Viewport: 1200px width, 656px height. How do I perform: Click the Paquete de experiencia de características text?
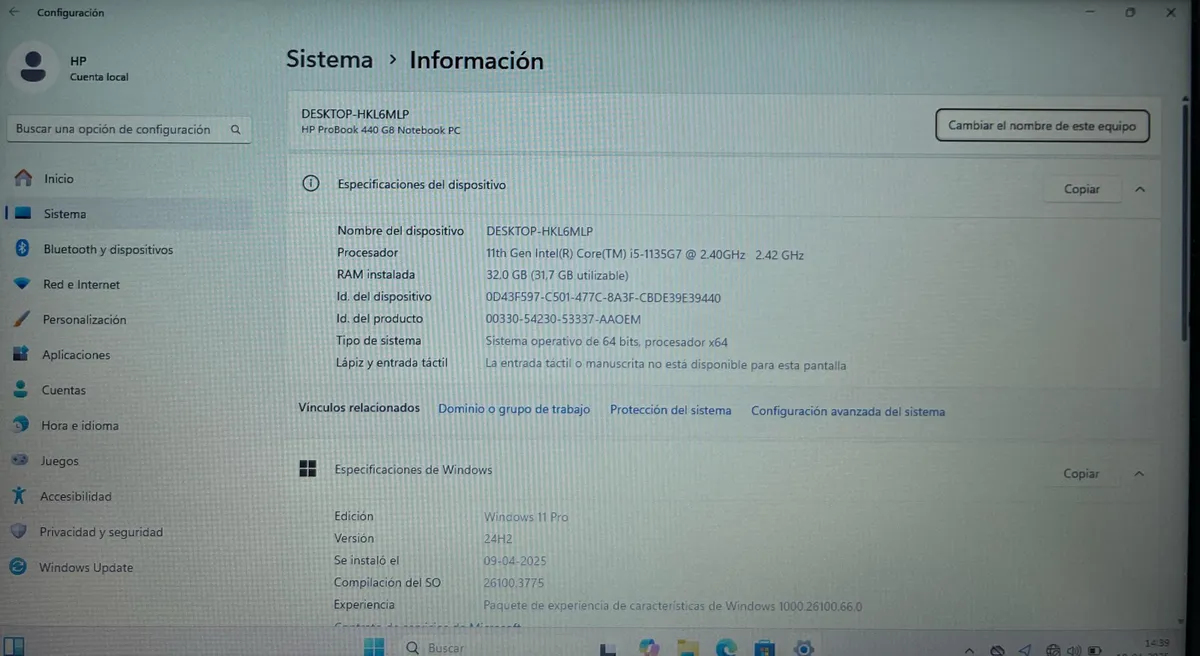pos(673,606)
